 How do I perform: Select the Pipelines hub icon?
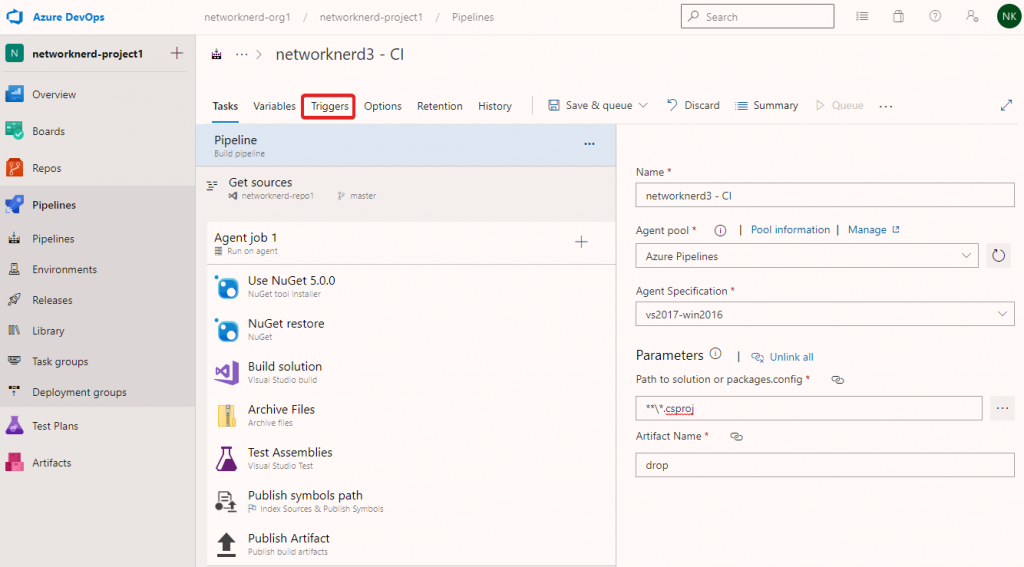14,204
